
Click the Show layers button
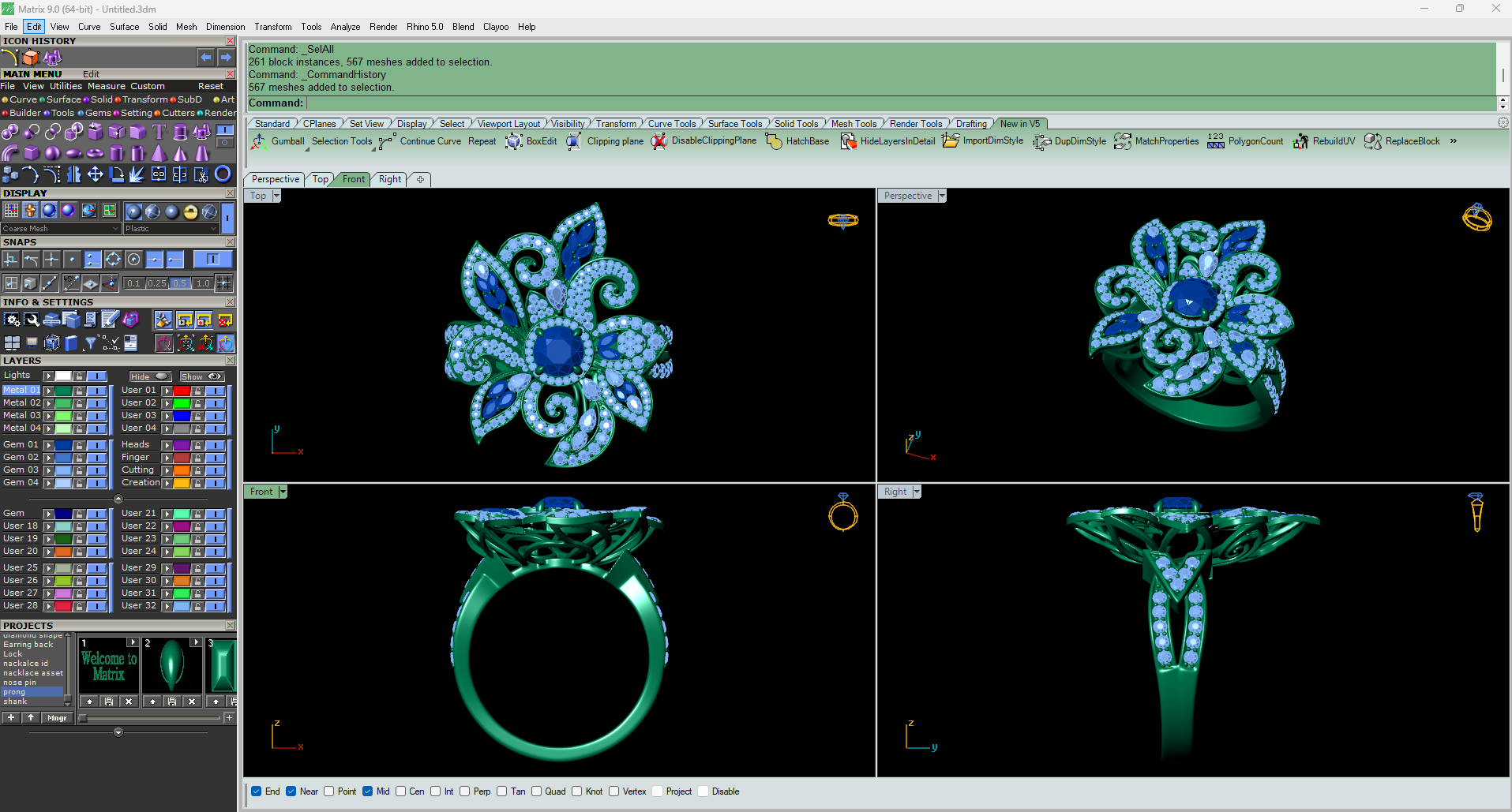point(202,376)
